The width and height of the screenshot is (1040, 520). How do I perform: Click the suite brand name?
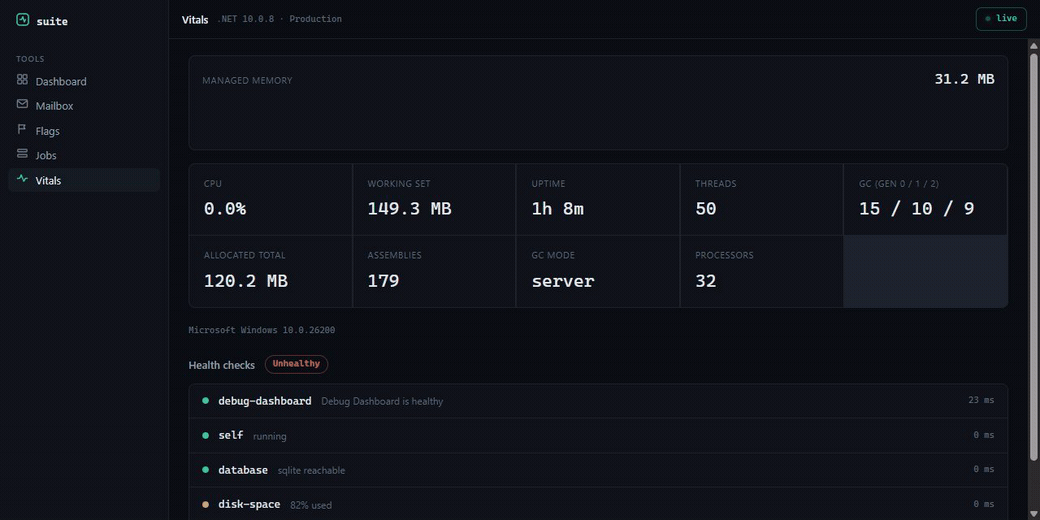point(52,21)
